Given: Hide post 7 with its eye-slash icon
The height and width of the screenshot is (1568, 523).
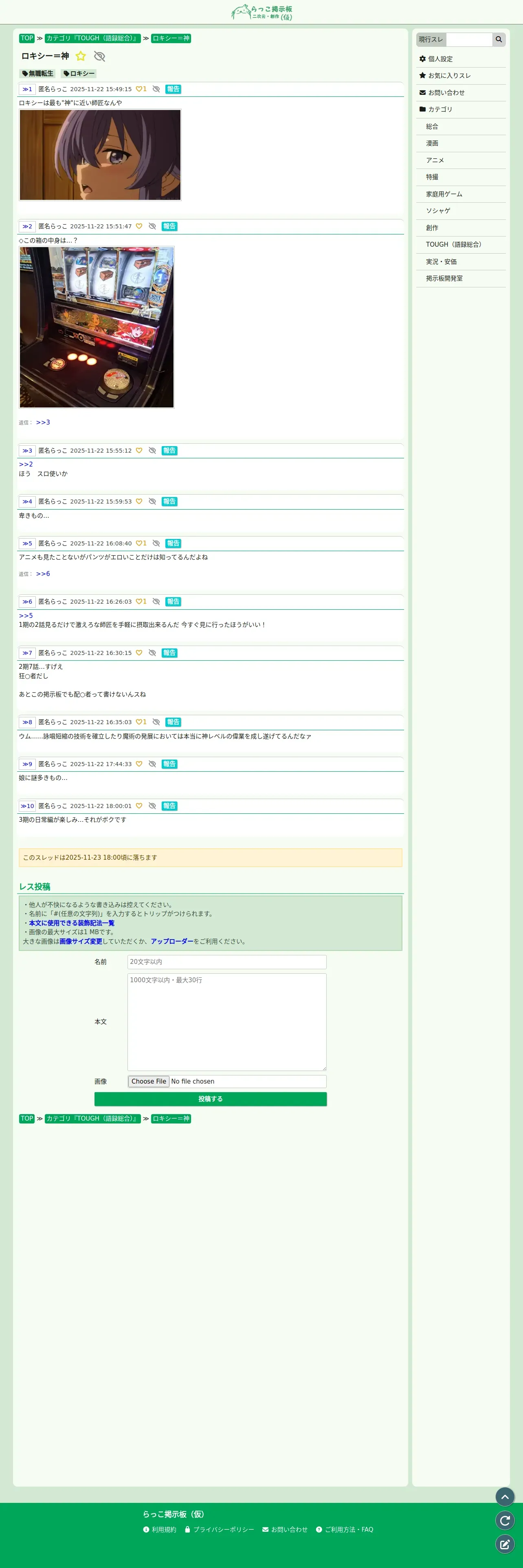Looking at the screenshot, I should tap(152, 653).
